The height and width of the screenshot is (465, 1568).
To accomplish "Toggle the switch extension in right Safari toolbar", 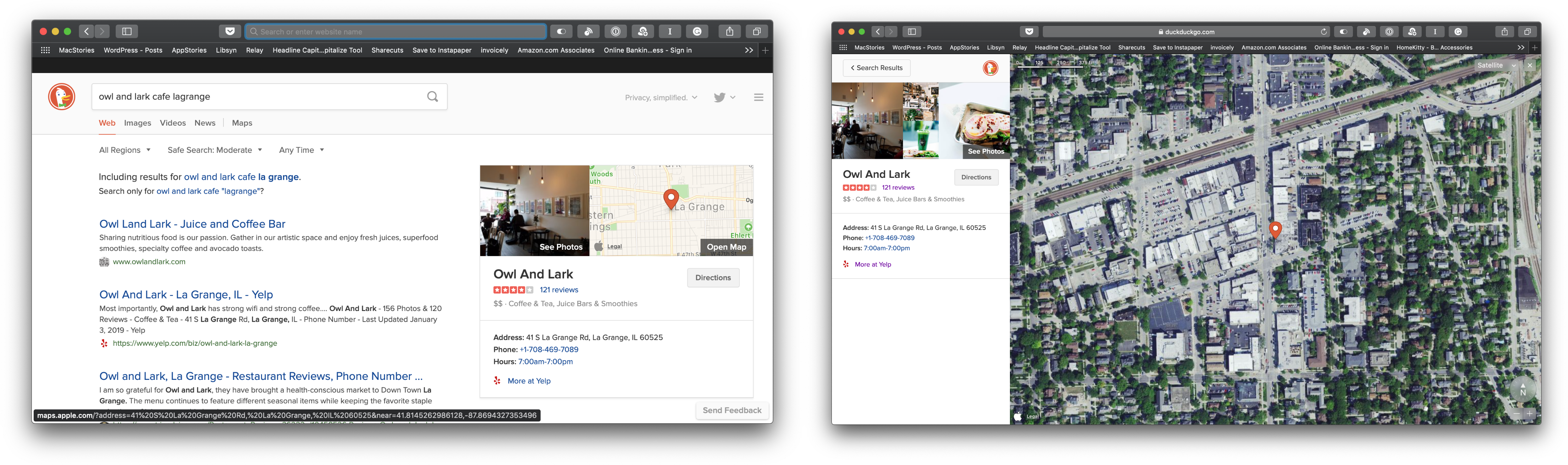I will point(1343,32).
